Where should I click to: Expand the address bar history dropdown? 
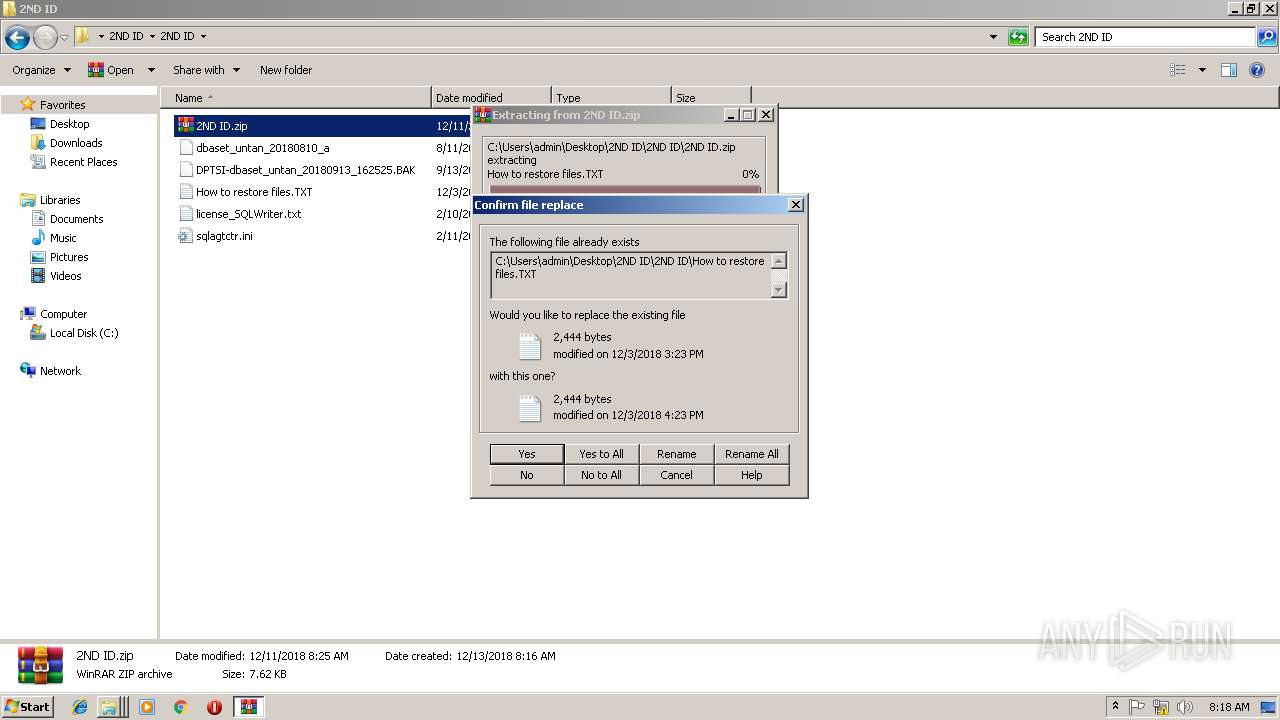click(x=993, y=37)
